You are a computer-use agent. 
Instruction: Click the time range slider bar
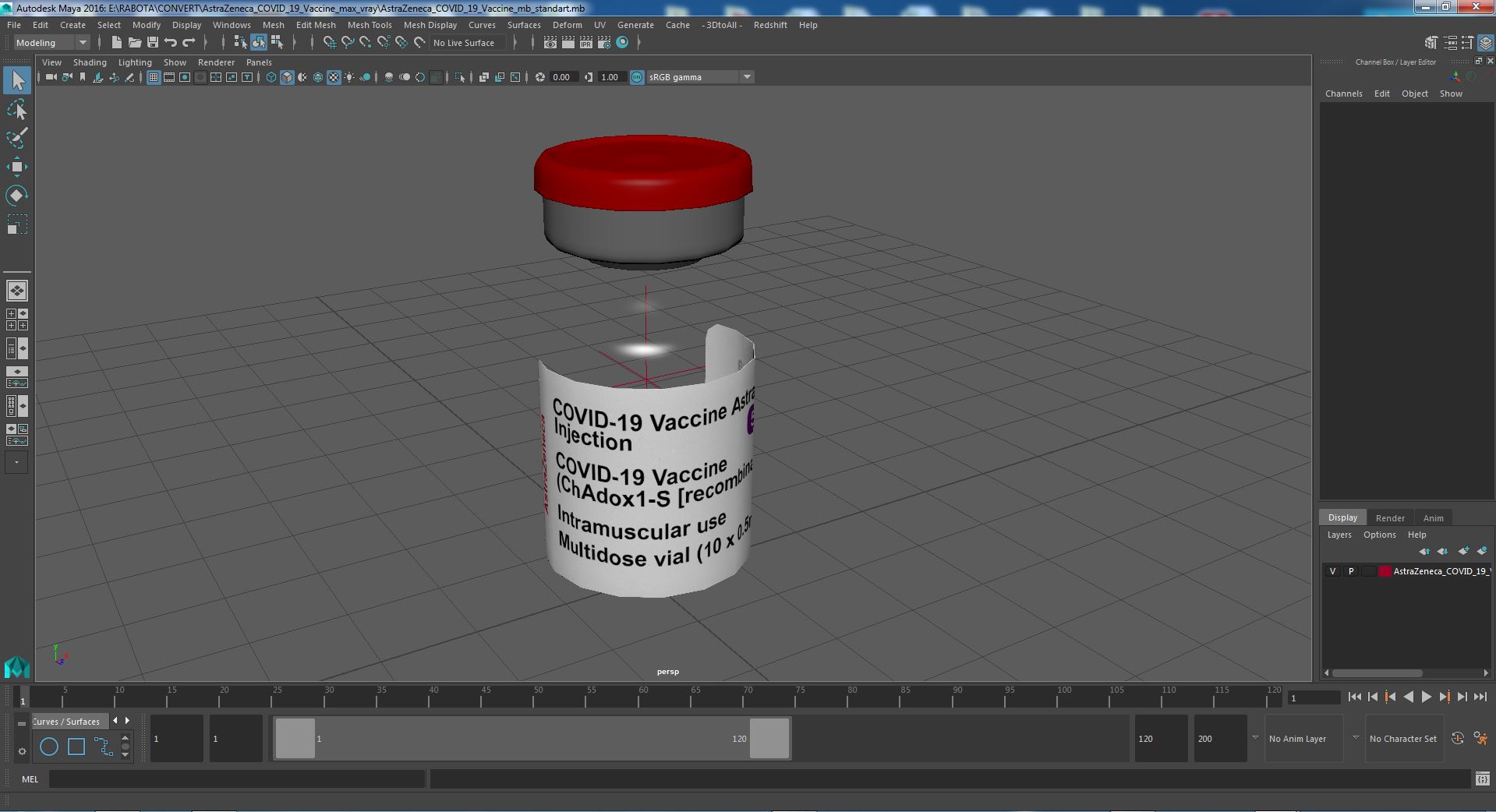tap(532, 739)
